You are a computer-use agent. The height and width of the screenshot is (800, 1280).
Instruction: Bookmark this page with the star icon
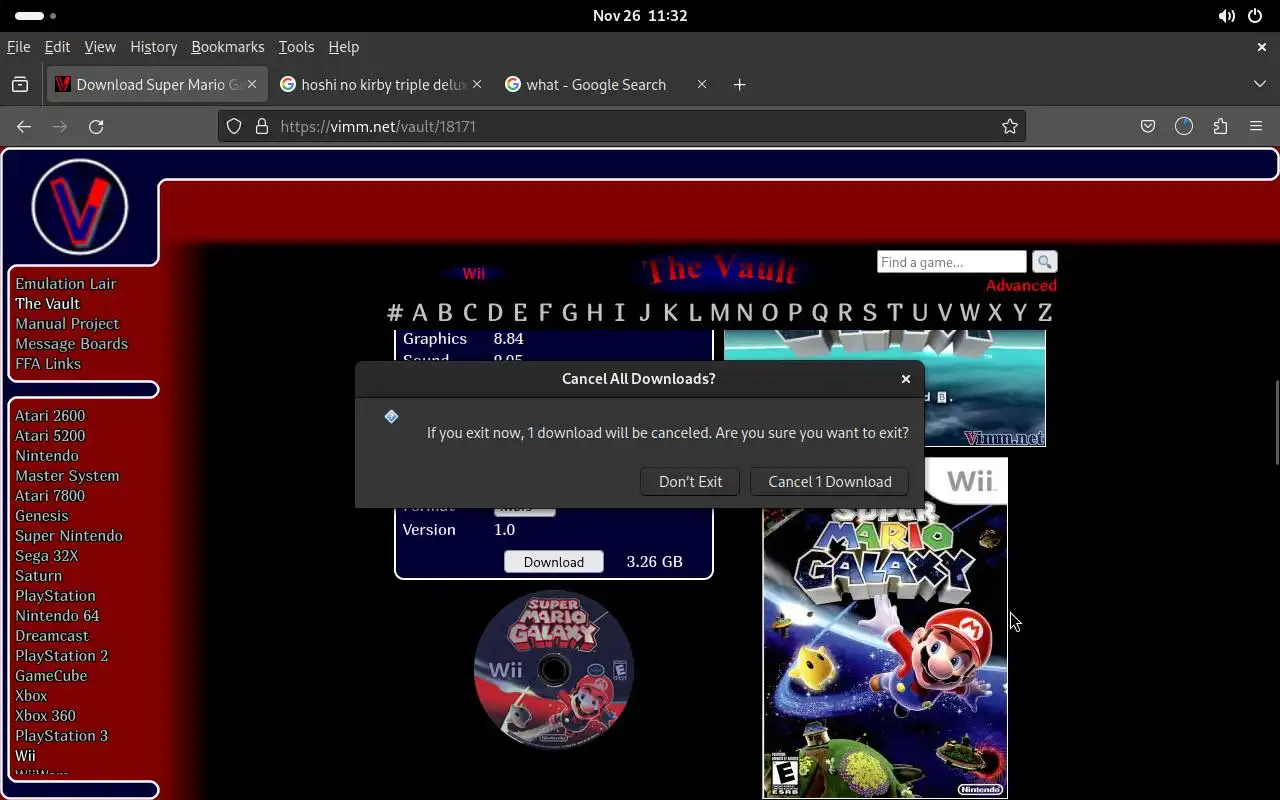[1010, 126]
